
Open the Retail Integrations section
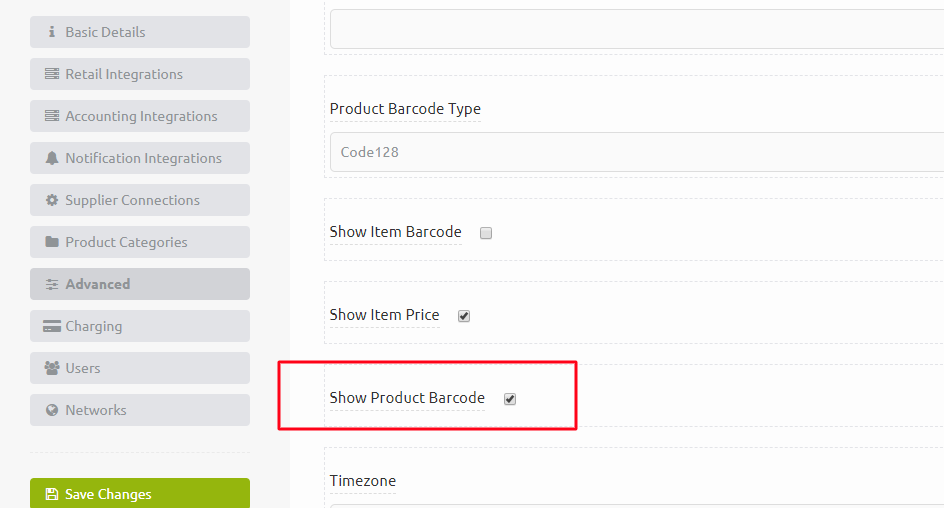click(x=140, y=74)
